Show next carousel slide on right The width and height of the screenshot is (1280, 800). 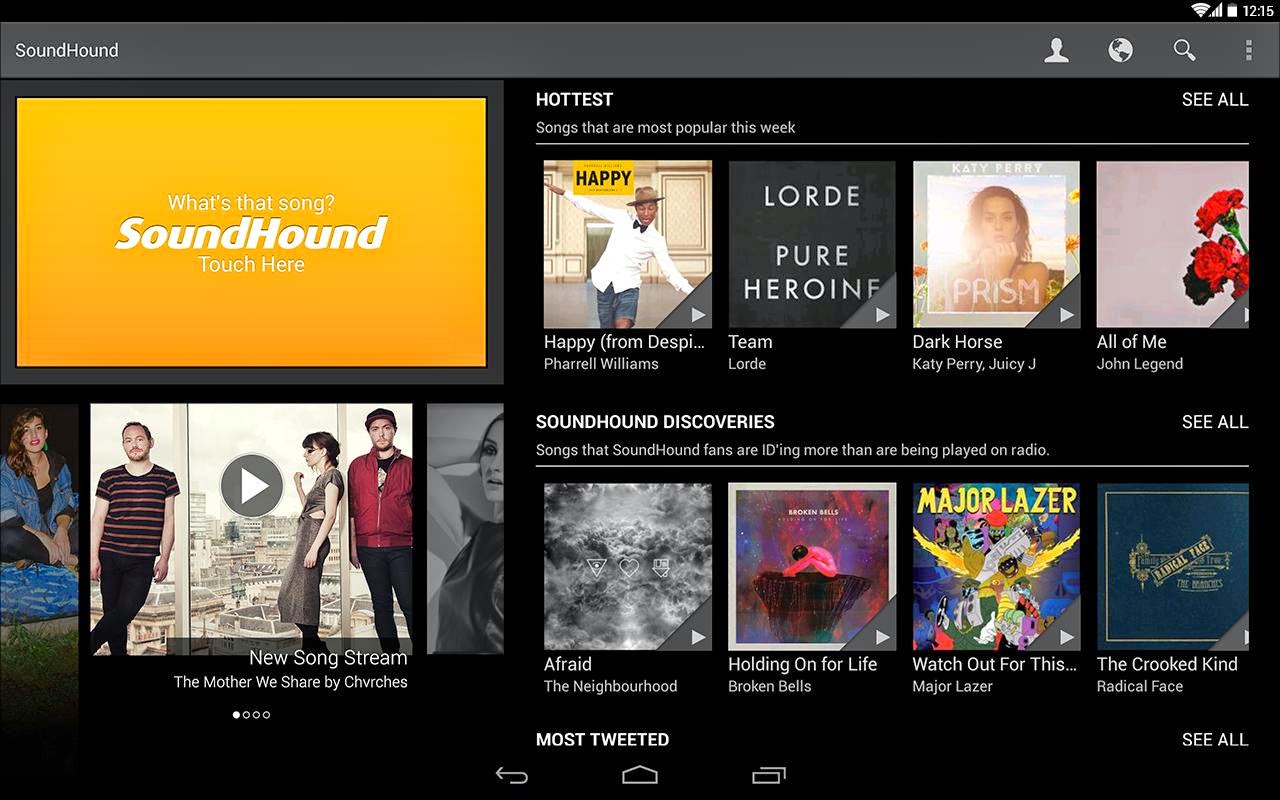click(465, 528)
